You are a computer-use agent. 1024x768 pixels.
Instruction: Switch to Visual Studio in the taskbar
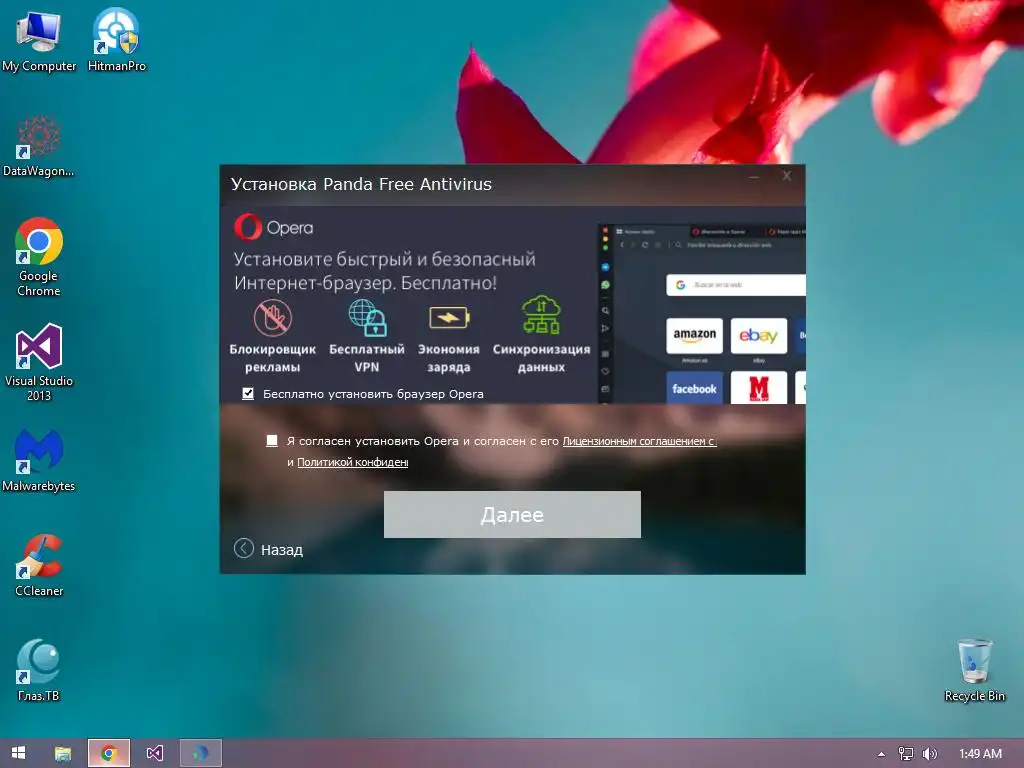(155, 753)
